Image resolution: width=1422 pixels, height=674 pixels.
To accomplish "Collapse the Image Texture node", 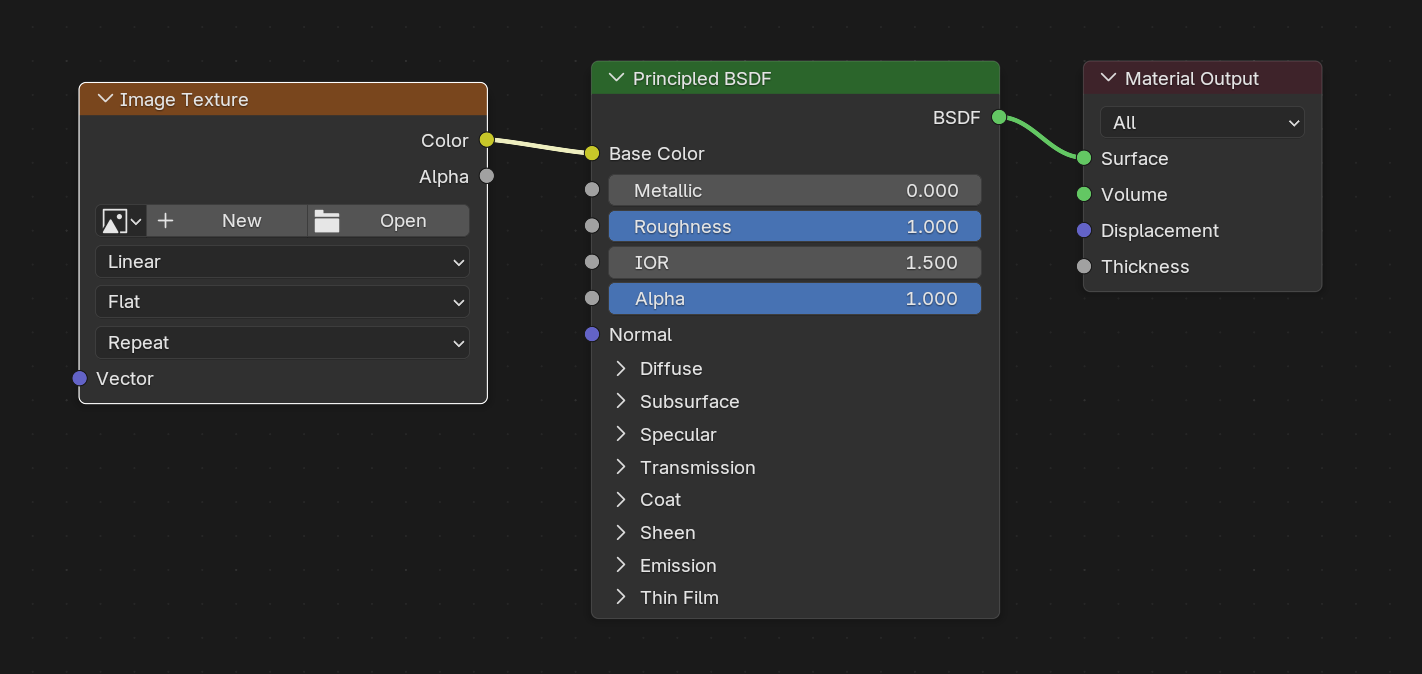I will point(105,99).
